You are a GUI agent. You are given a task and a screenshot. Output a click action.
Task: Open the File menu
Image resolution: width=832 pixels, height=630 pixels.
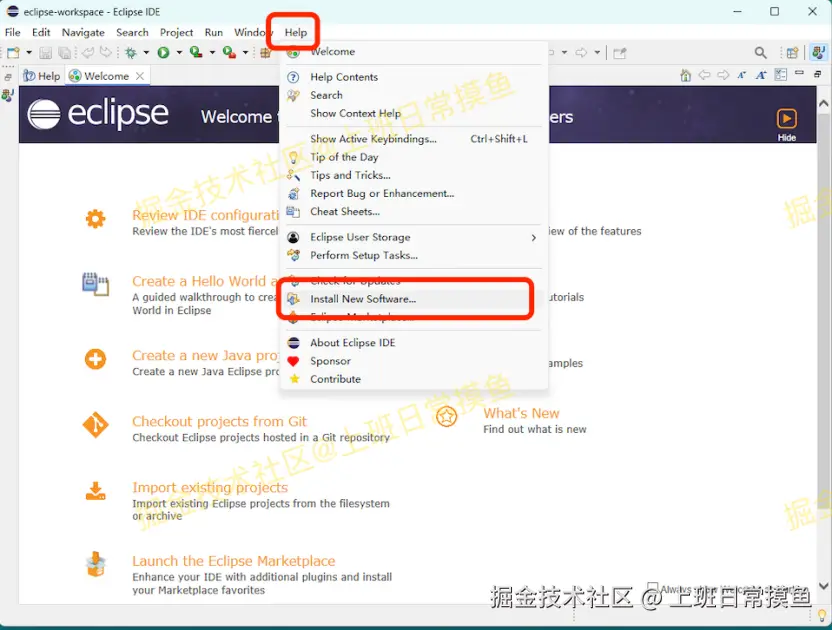13,32
